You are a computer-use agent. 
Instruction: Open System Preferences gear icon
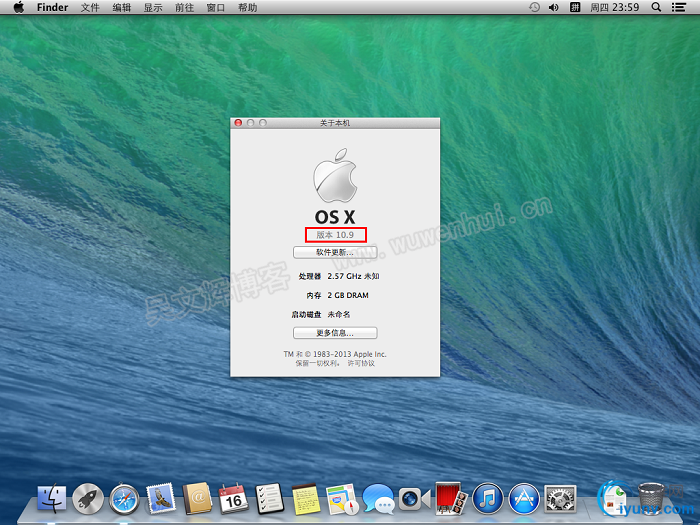(x=560, y=497)
